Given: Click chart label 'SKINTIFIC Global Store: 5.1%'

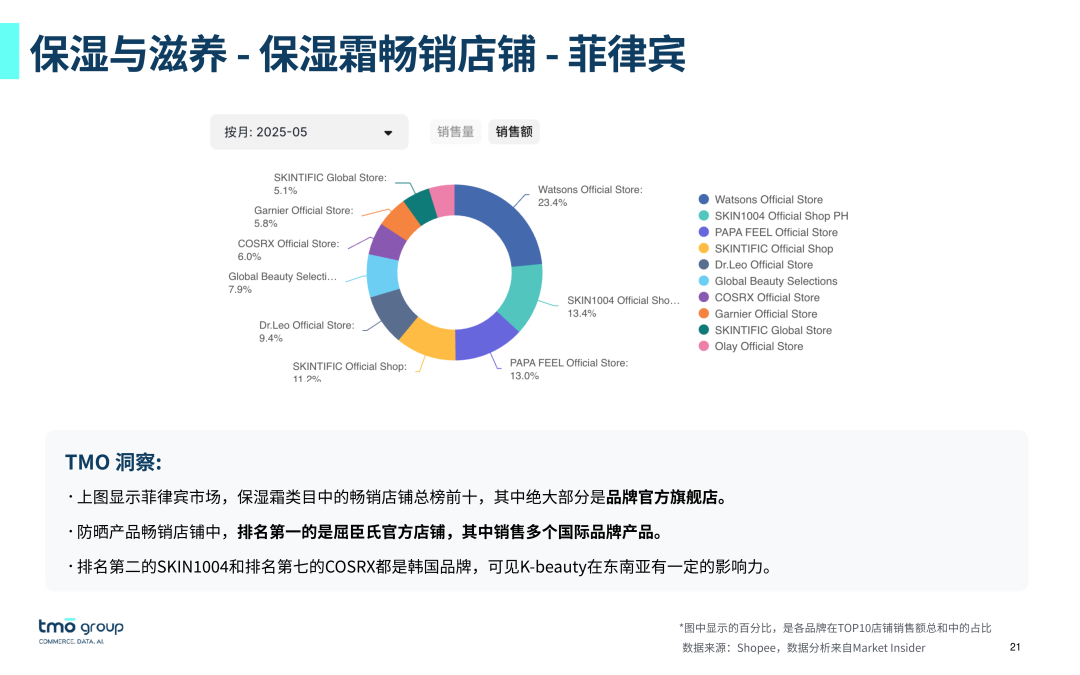Looking at the screenshot, I should coord(330,184).
